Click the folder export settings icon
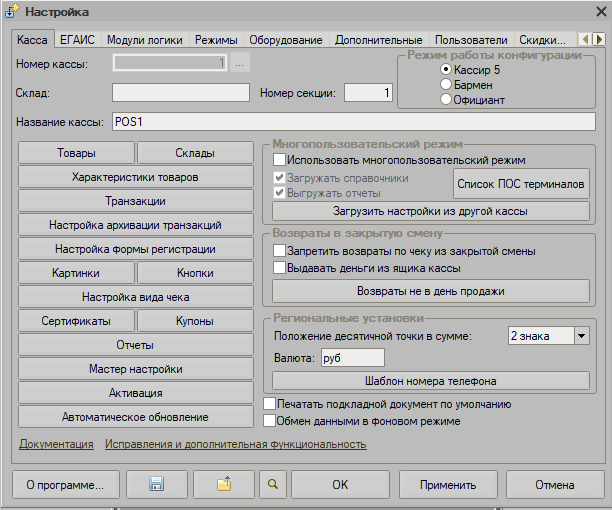This screenshot has height=510, width=612. [x=224, y=484]
